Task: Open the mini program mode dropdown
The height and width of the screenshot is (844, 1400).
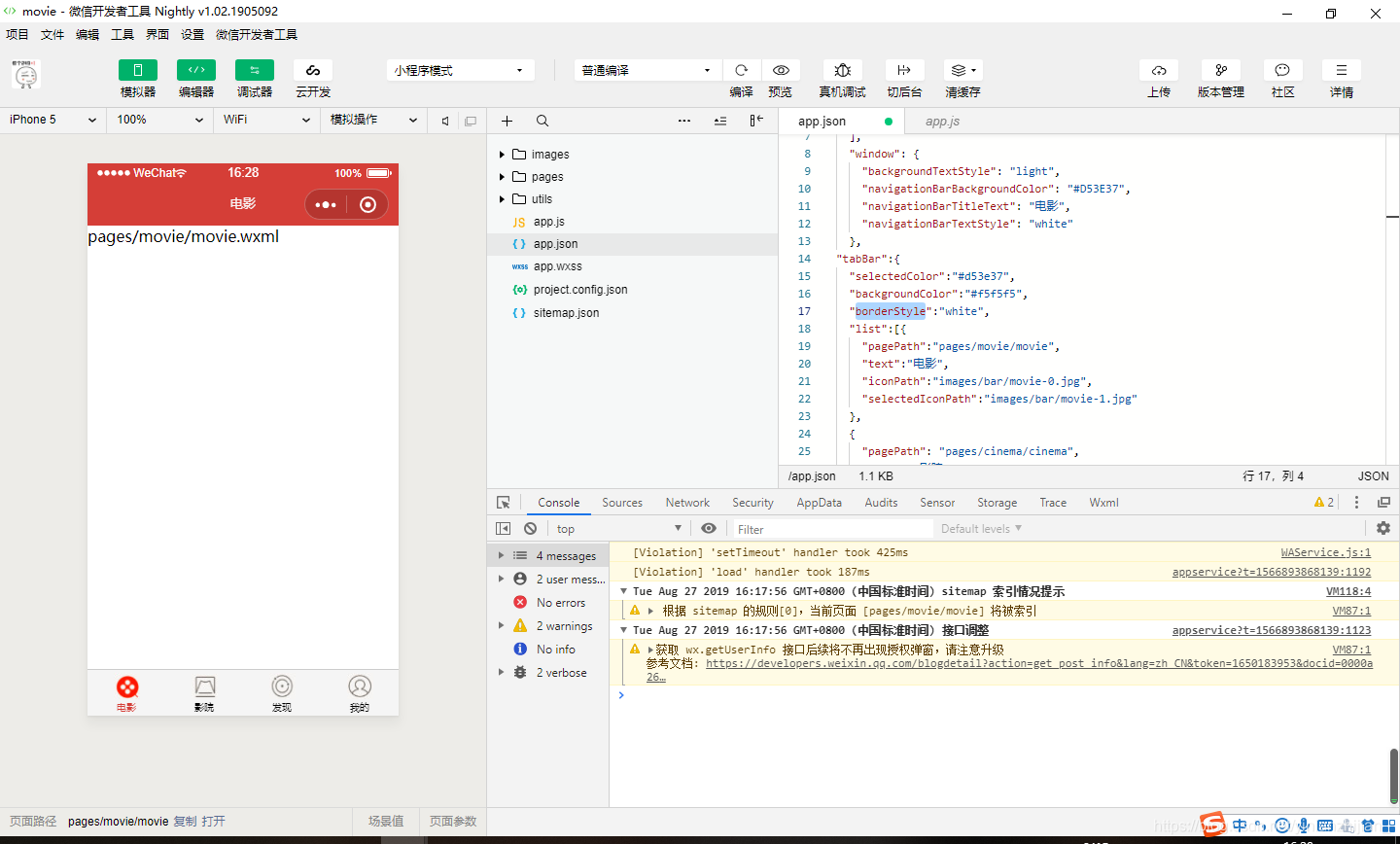Action: [x=461, y=70]
